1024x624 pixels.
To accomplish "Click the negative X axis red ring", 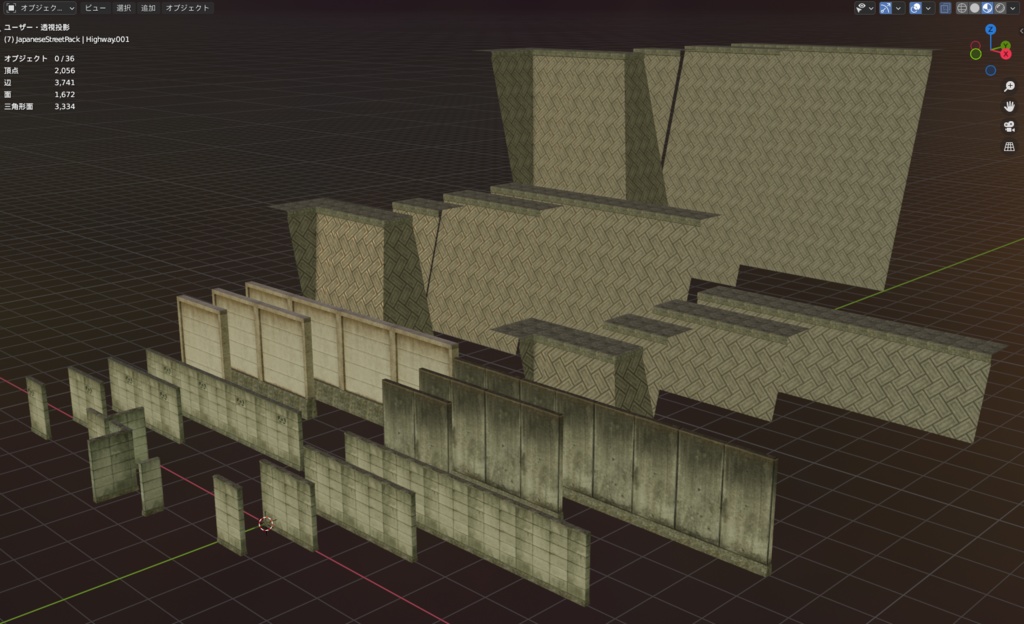I will pyautogui.click(x=975, y=45).
